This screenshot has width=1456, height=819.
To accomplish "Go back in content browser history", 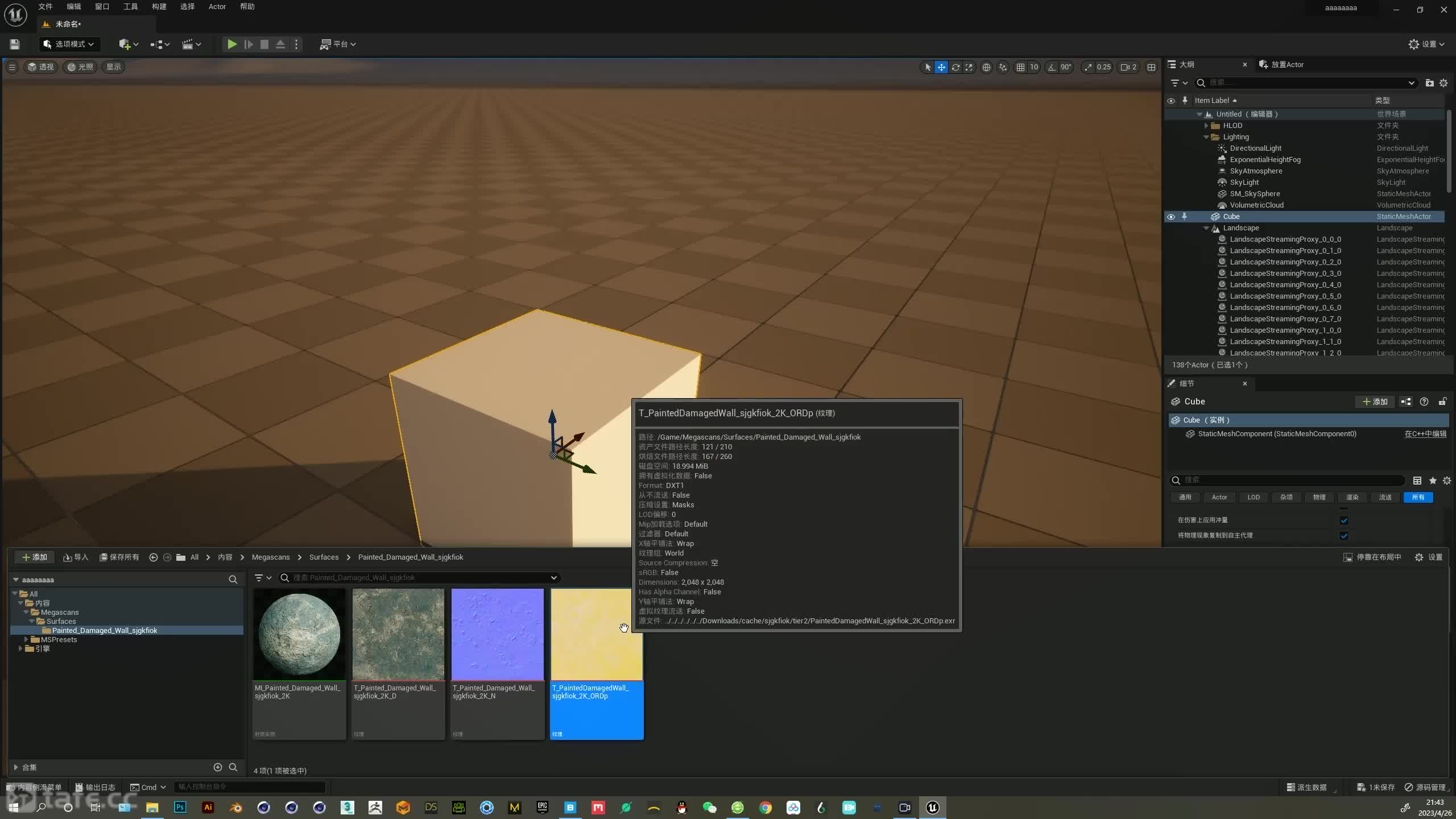I will pos(153,557).
